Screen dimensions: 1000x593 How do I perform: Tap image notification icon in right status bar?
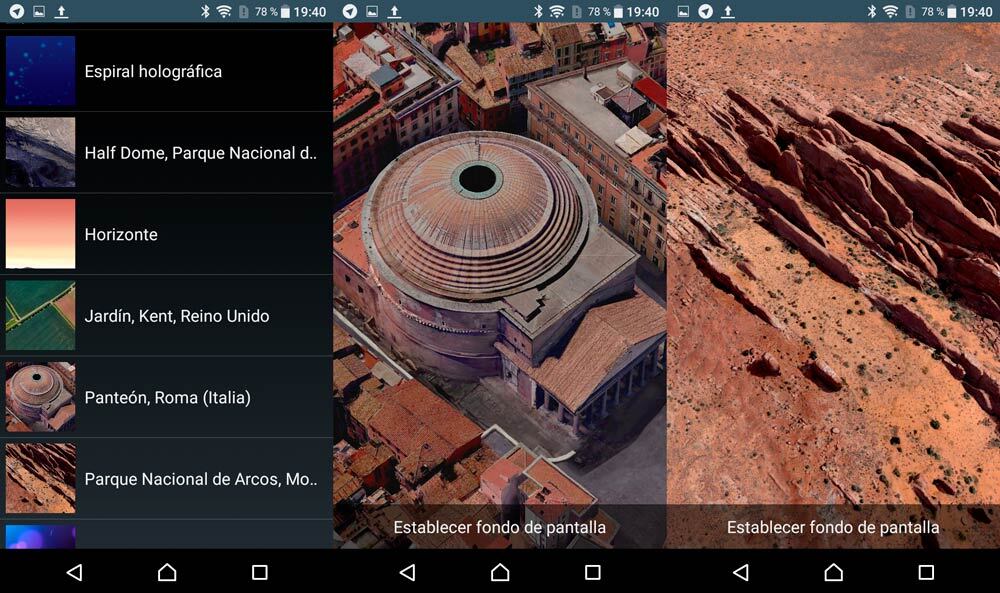(683, 11)
